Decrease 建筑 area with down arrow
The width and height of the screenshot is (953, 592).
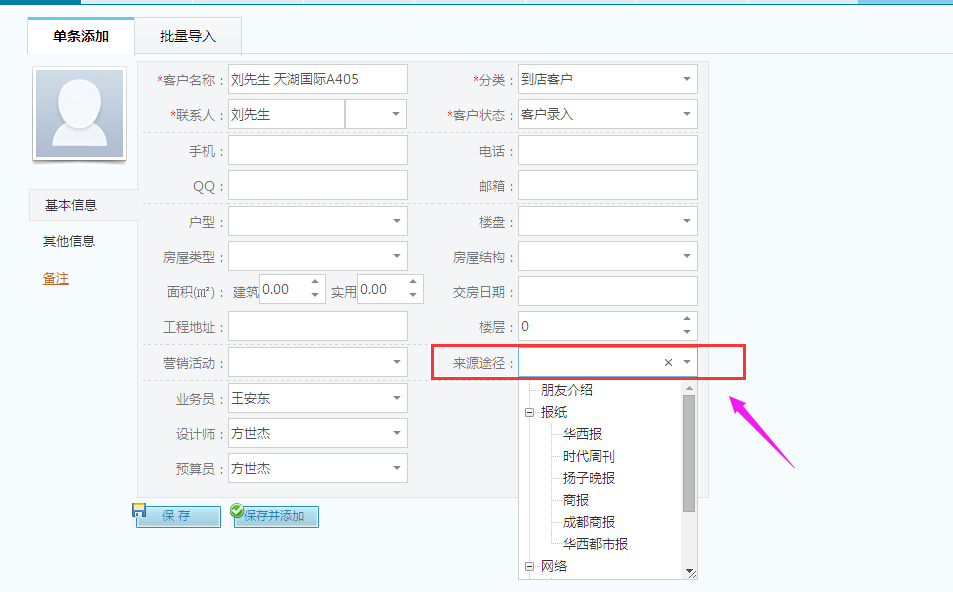(316, 296)
